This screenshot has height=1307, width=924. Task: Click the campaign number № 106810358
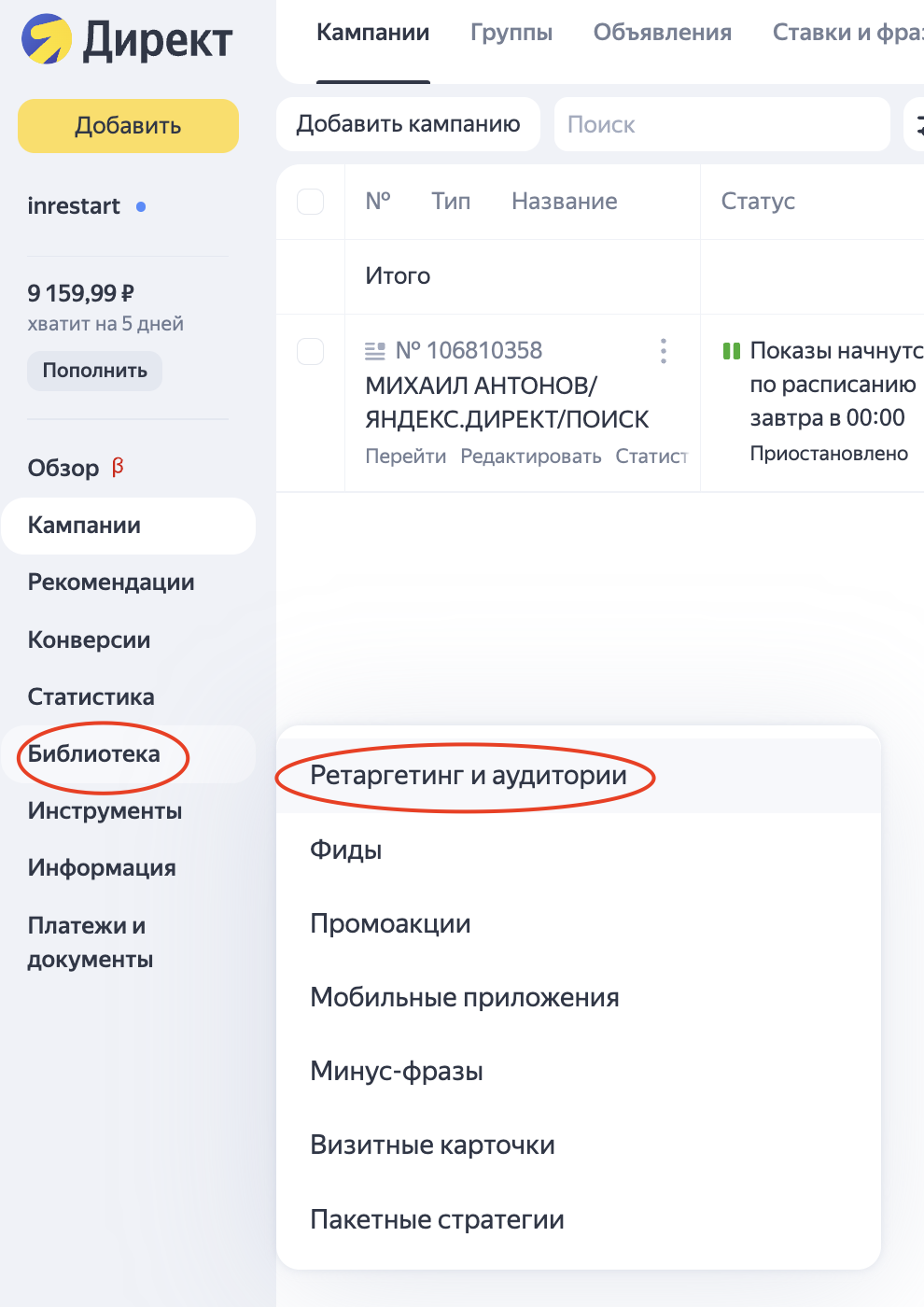pos(469,351)
